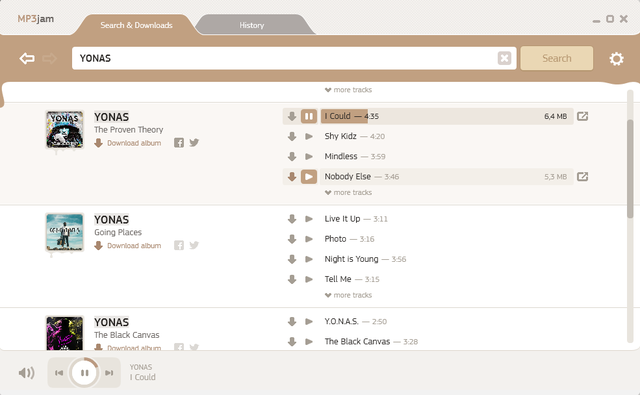Tweet The Proven Theory album
Image resolution: width=640 pixels, height=395 pixels.
click(194, 142)
